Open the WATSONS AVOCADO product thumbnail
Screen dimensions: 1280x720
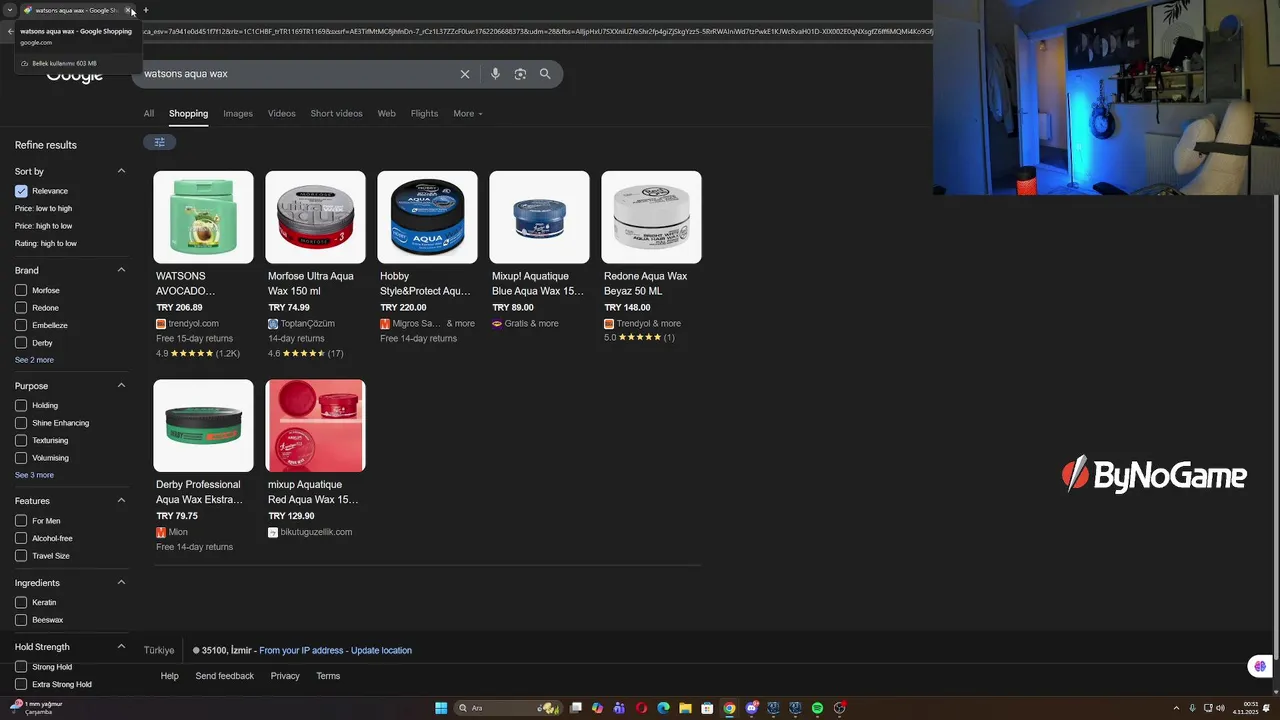click(203, 217)
